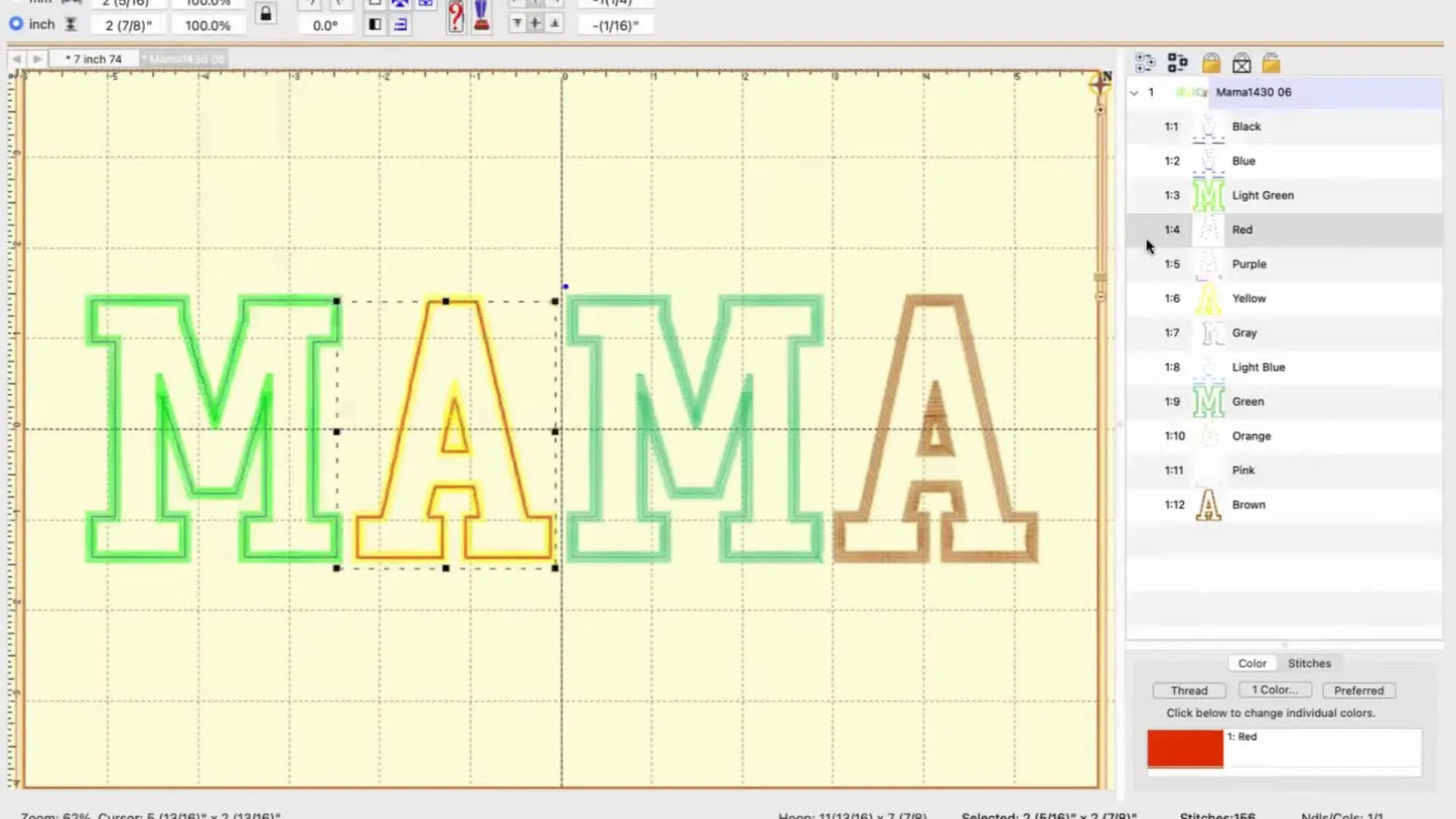The image size is (1456, 819).
Task: Click the align center icon in toolbar
Action: click(535, 24)
